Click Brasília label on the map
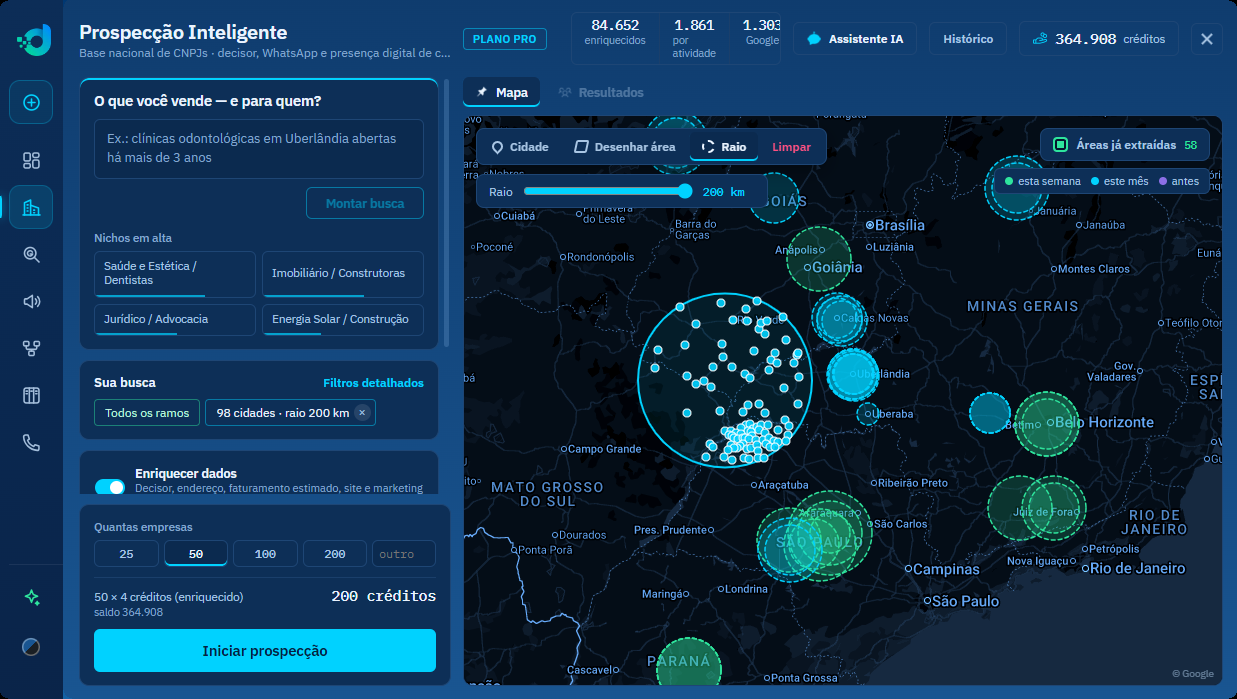This screenshot has height=699, width=1237. click(900, 225)
